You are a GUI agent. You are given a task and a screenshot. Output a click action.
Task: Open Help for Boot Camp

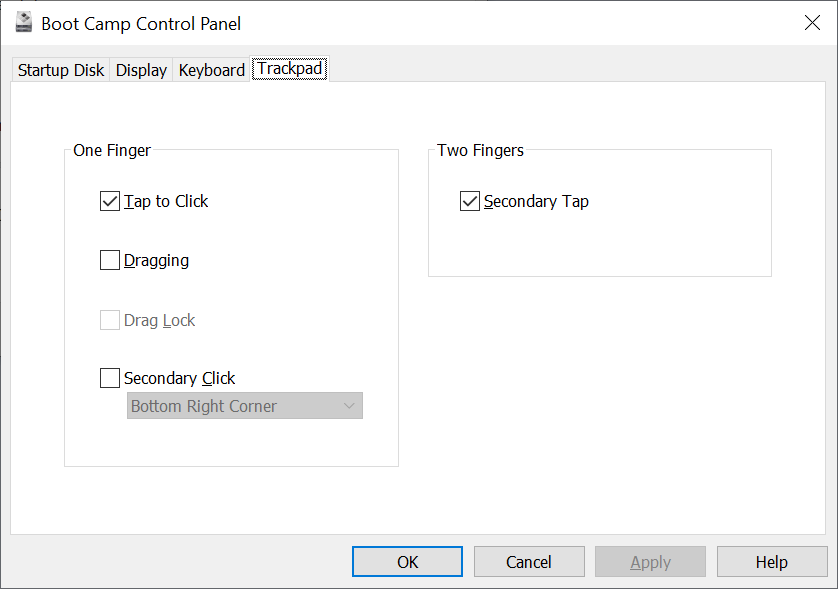click(x=772, y=562)
